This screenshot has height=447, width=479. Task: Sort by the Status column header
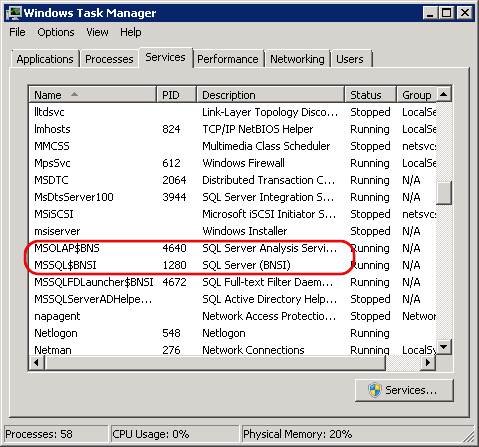[x=370, y=95]
